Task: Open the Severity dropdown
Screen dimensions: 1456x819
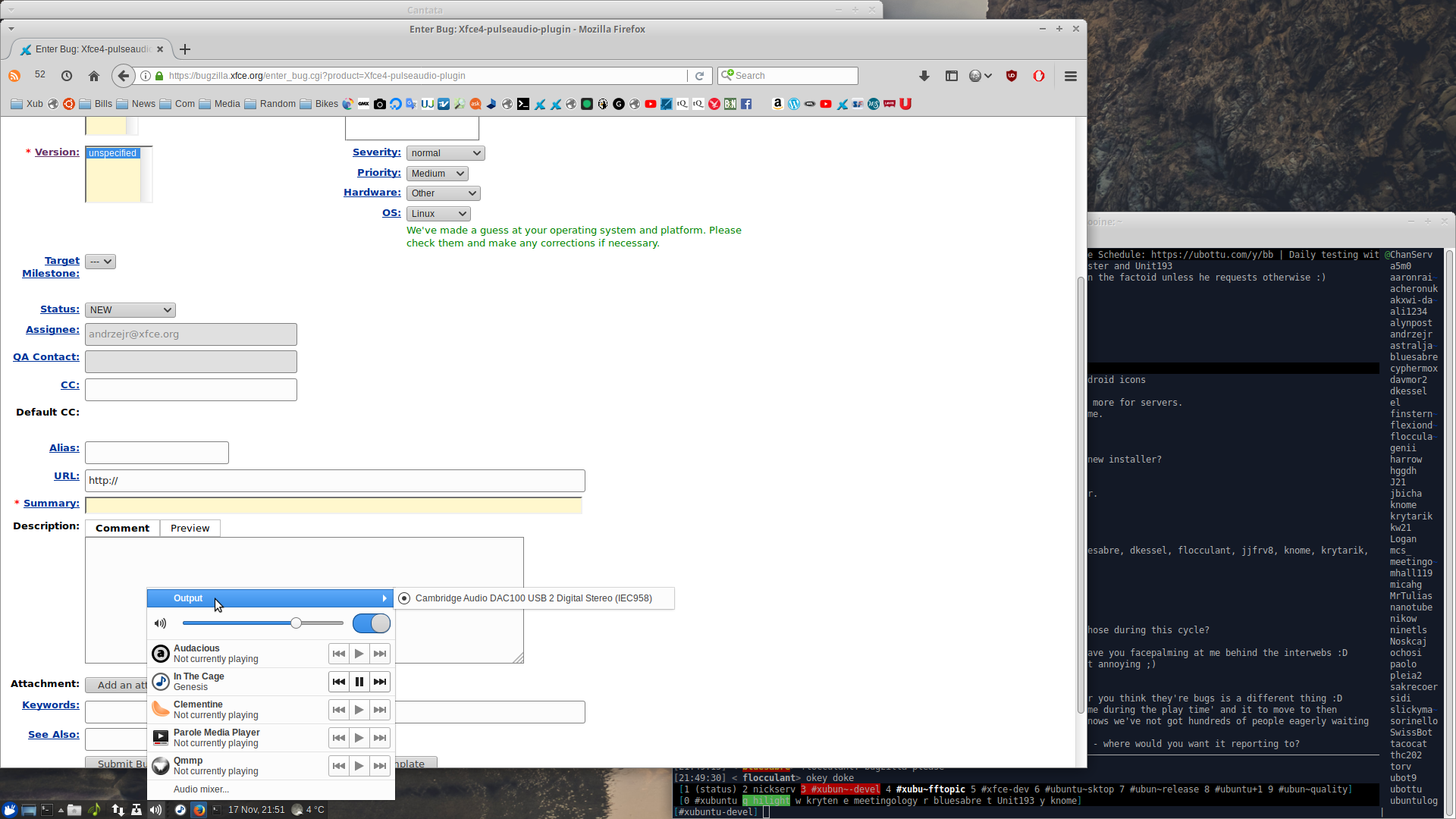Action: [x=445, y=153]
